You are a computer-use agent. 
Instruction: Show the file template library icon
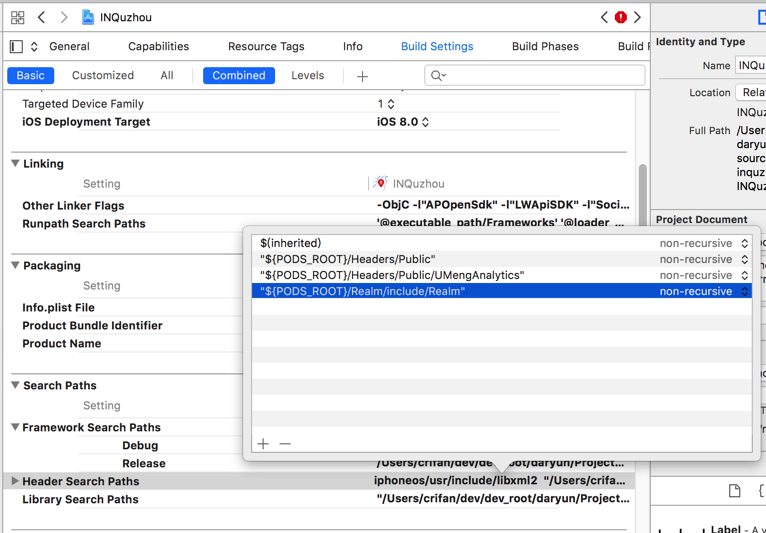click(x=734, y=490)
